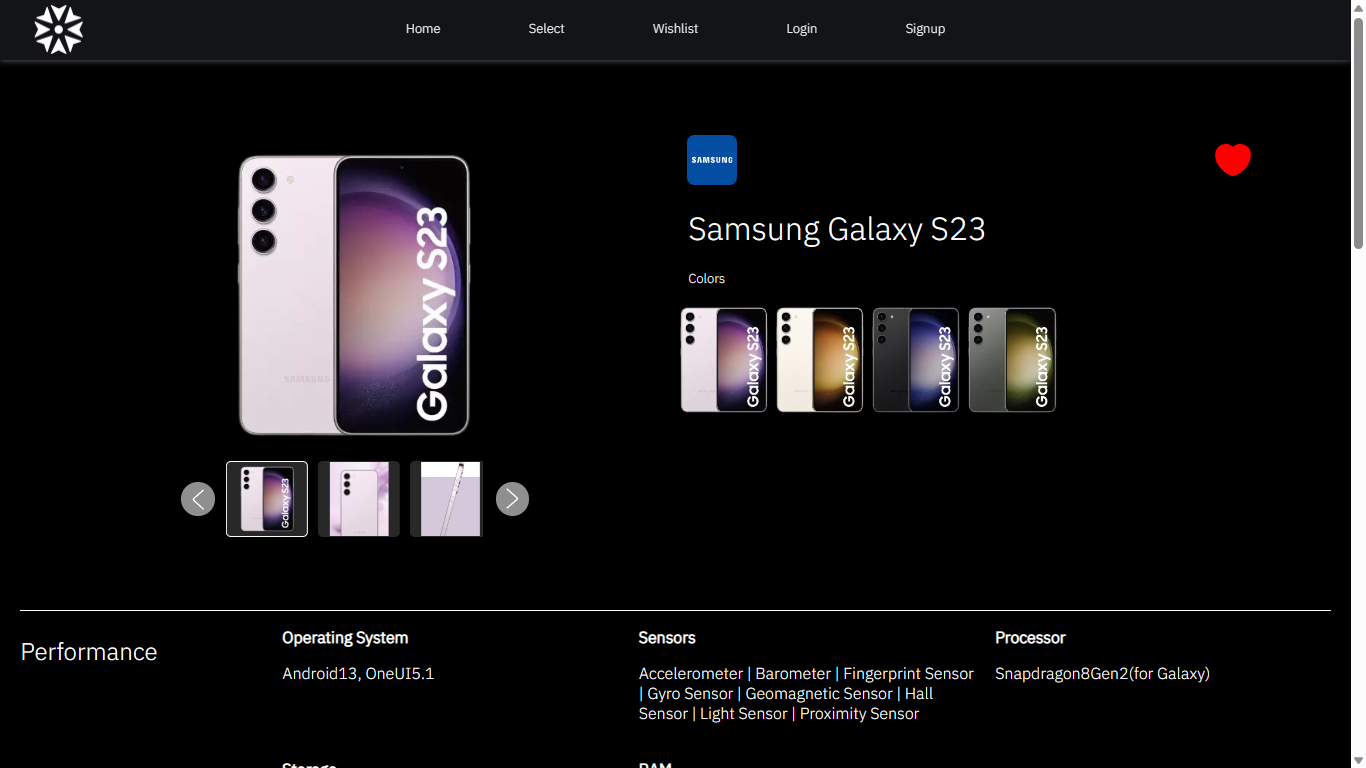The height and width of the screenshot is (768, 1366).
Task: Click the large Galaxy S23 product image
Action: pos(354,295)
